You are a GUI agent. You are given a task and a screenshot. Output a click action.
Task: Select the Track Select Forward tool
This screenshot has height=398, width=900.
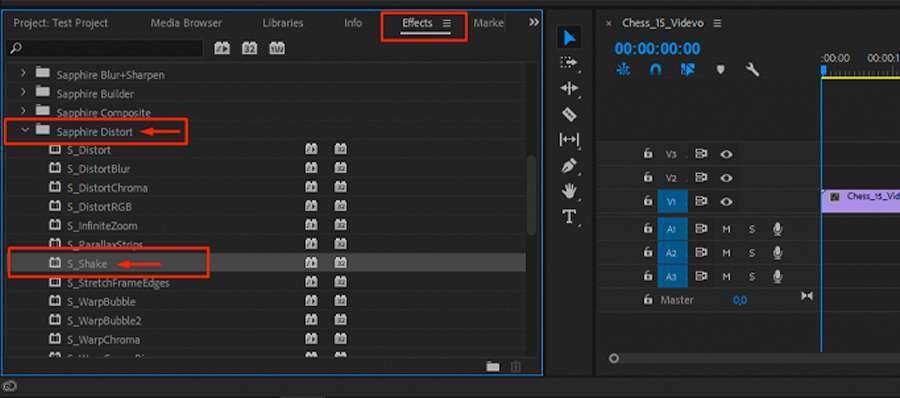(568, 63)
